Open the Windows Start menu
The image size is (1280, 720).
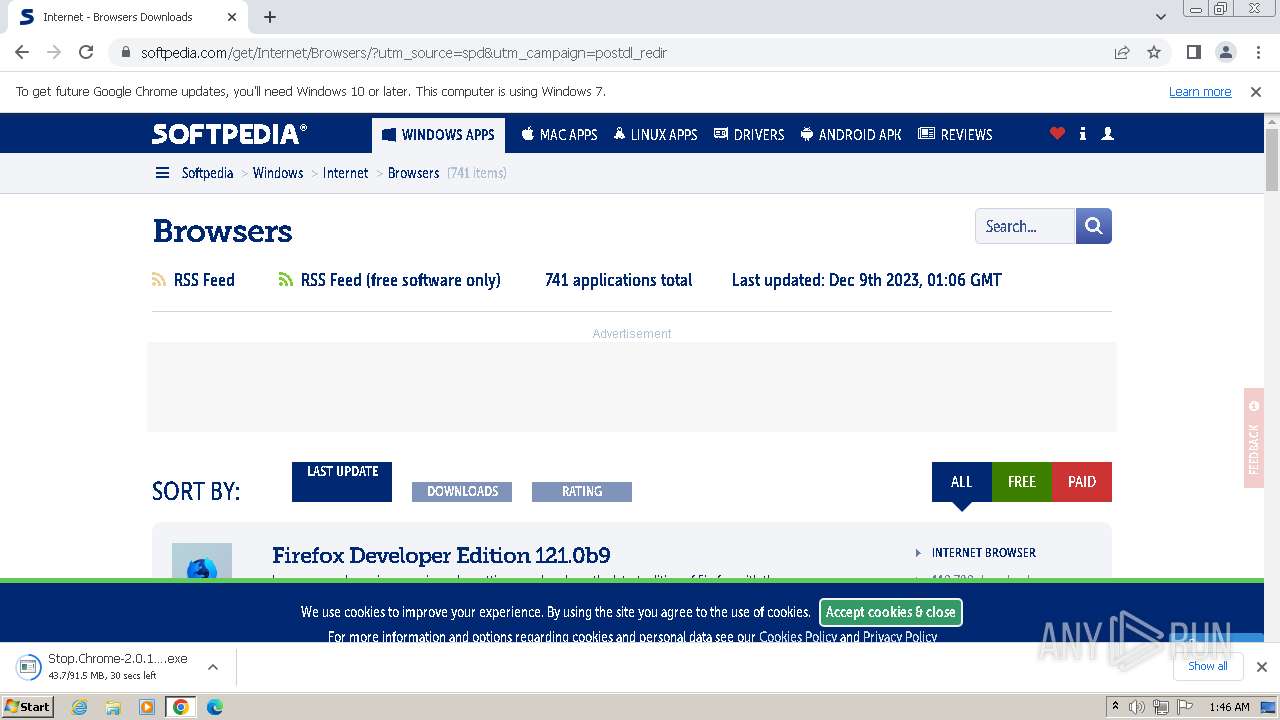tap(28, 706)
